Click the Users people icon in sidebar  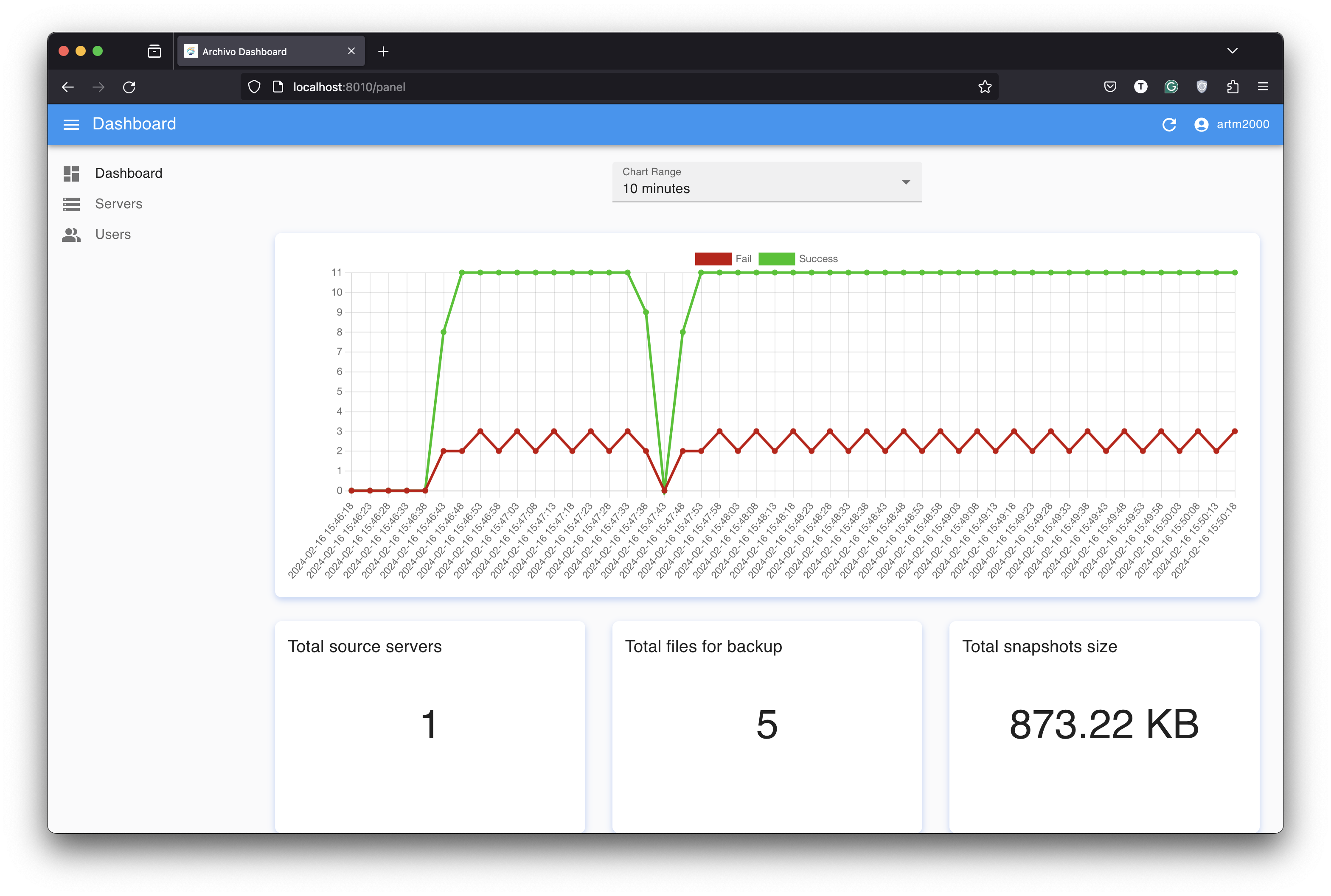71,235
